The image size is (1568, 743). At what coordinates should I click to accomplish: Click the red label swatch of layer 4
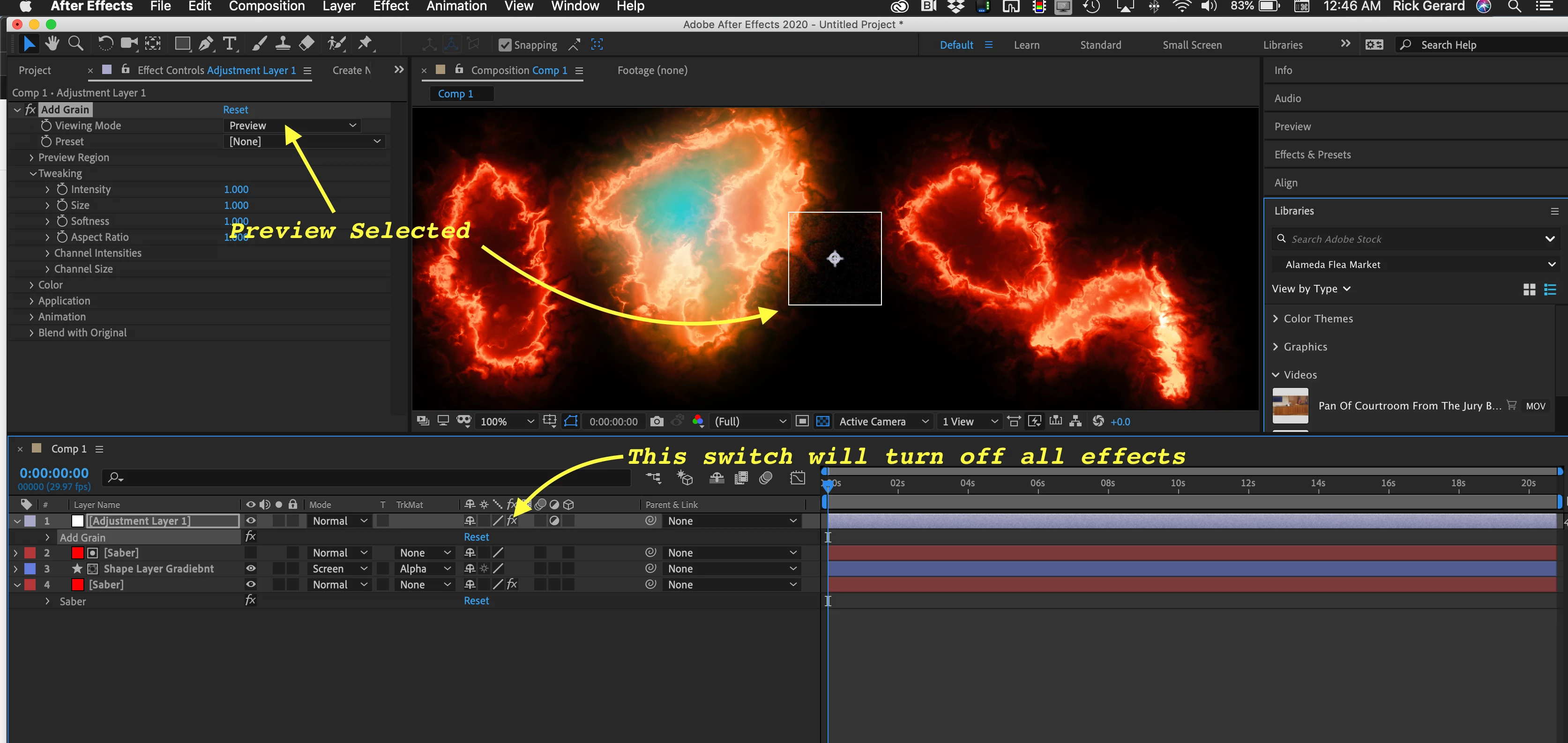30,584
